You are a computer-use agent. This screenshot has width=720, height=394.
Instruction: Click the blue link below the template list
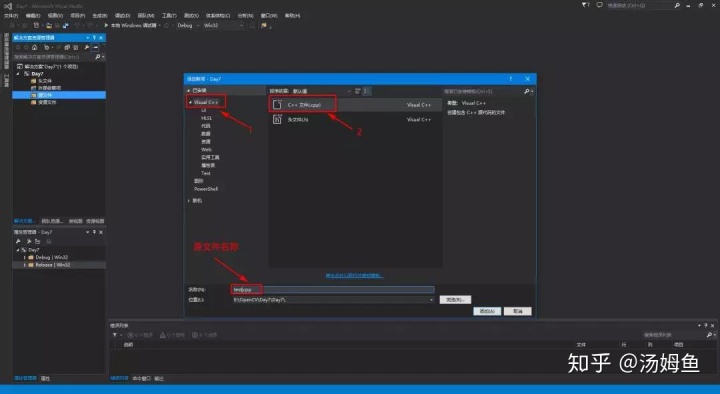click(x=354, y=276)
